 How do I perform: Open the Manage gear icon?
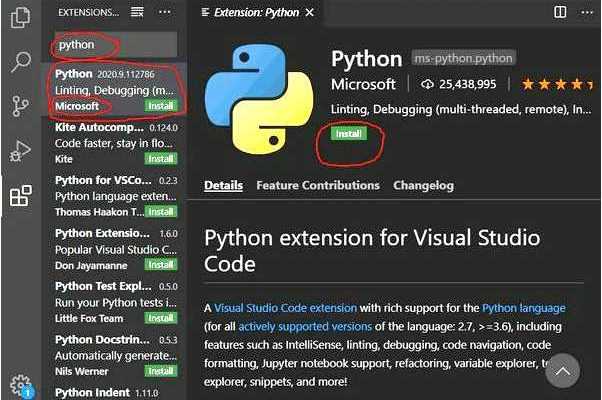coord(21,385)
